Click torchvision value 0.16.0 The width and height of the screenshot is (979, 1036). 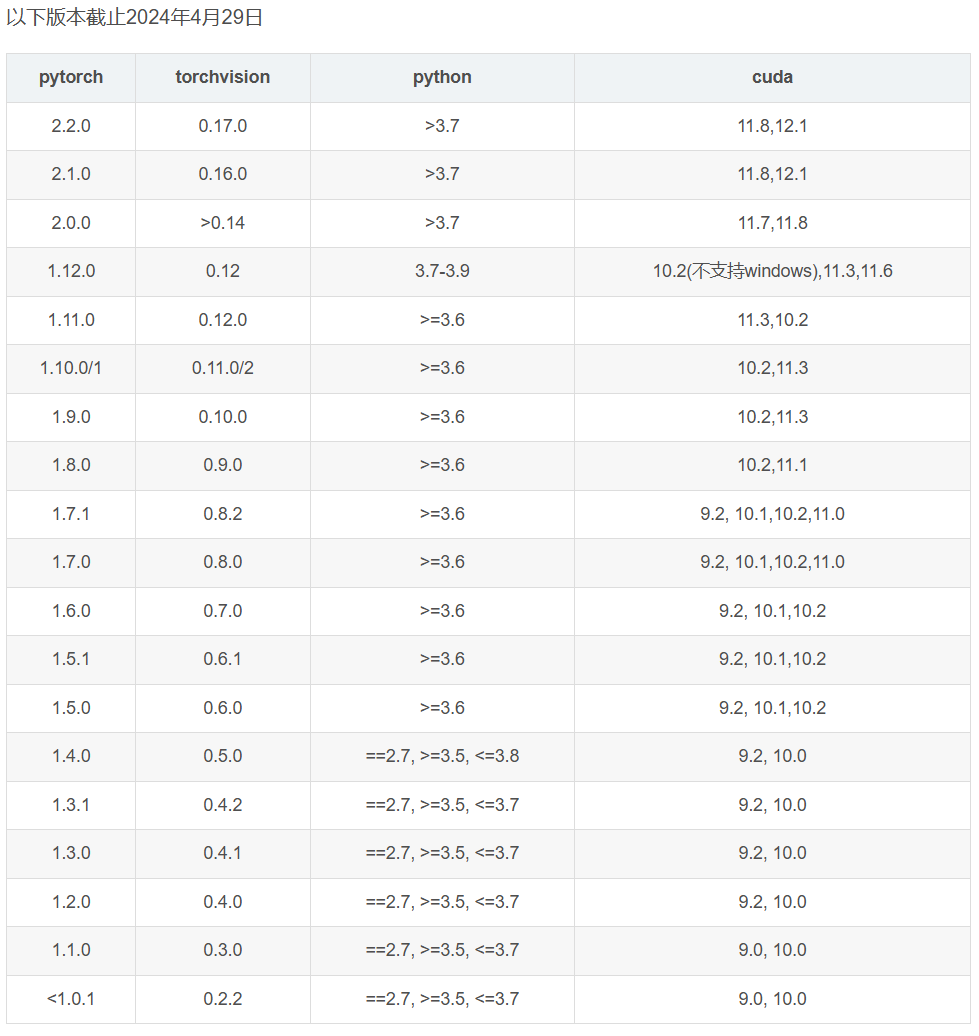coord(223,174)
